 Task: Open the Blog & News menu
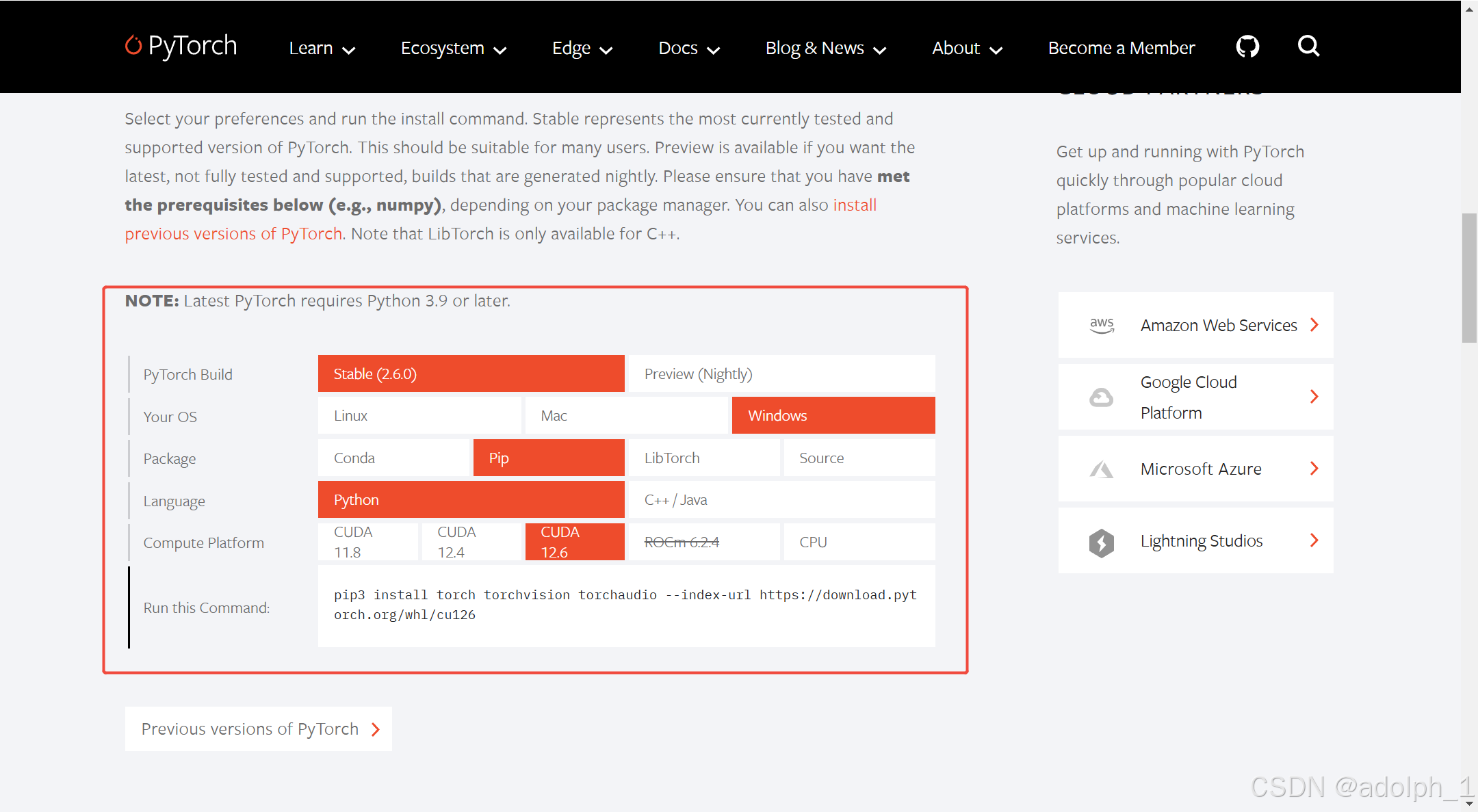(825, 48)
